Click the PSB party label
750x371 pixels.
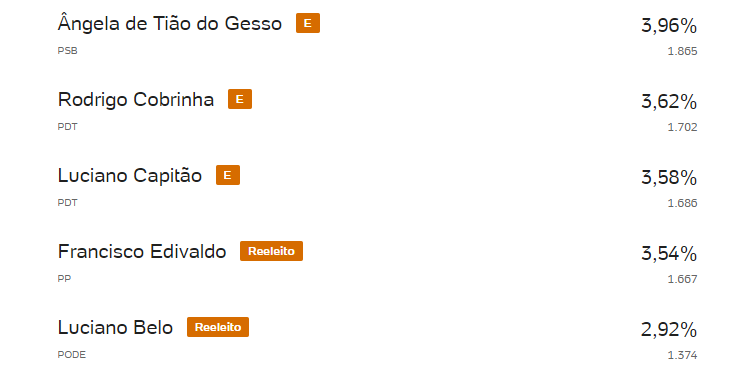pos(67,51)
